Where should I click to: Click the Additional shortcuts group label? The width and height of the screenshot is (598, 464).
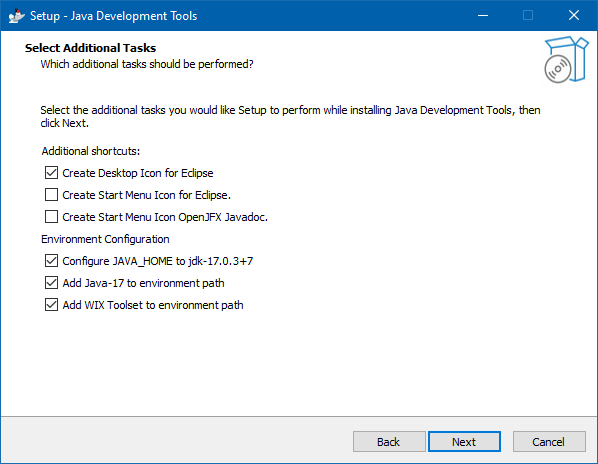(91, 151)
